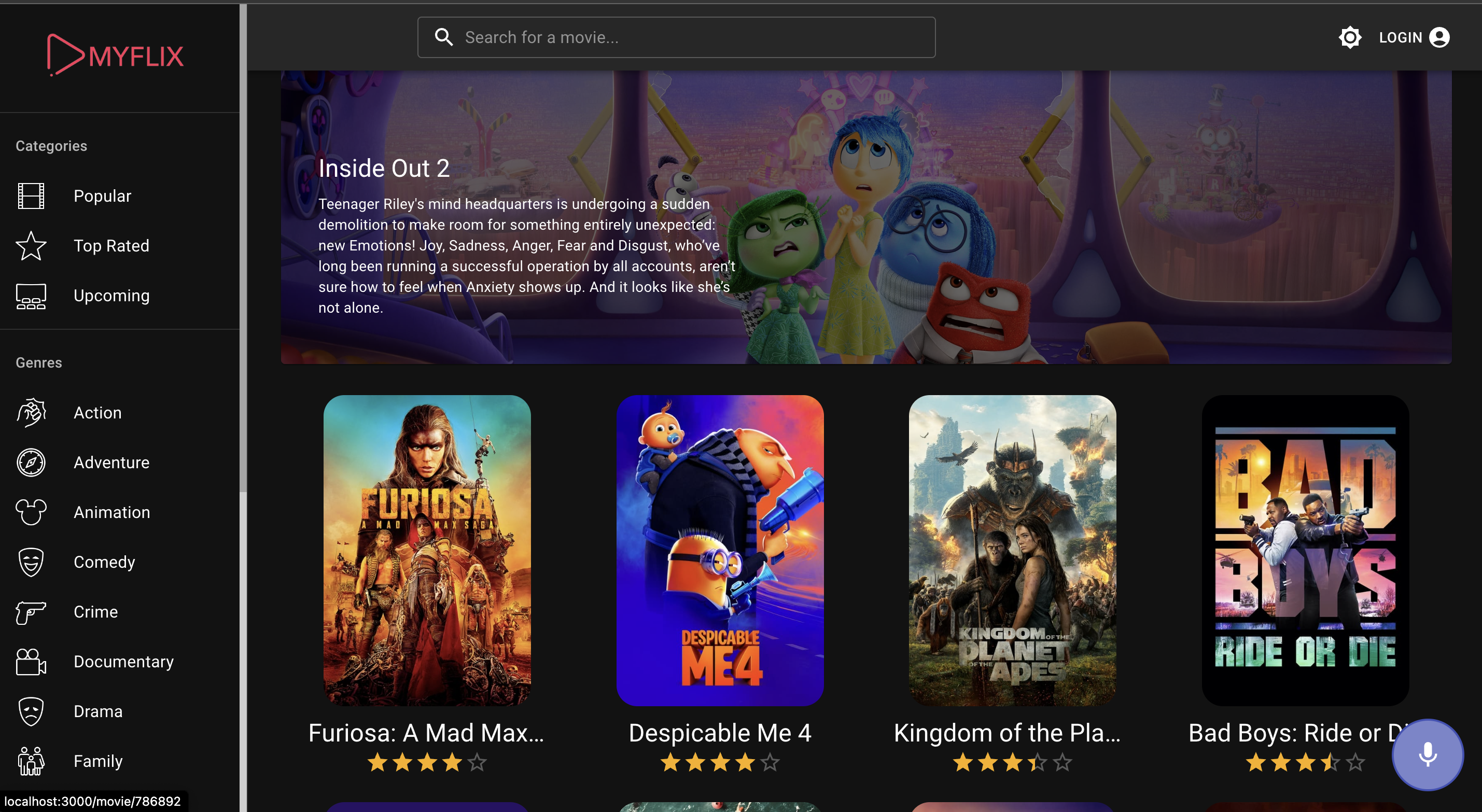Screen dimensions: 1482x812
Task: Select the Drama genre icon
Action: [x=31, y=711]
